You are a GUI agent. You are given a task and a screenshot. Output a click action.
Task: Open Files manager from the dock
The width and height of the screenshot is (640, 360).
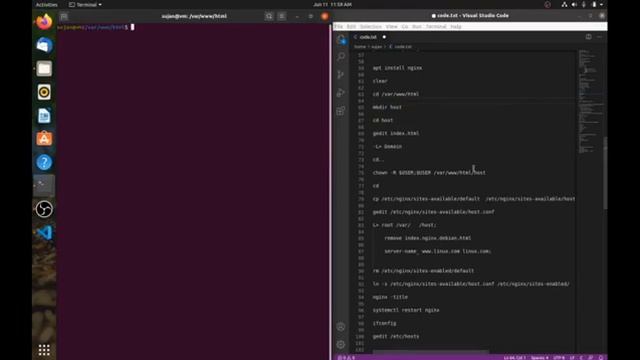click(x=44, y=69)
